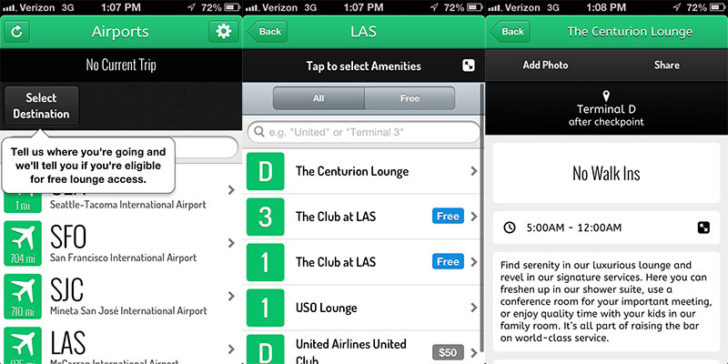The width and height of the screenshot is (728, 364).
Task: Tap Terminal D badge for Centurion Lounge
Action: pos(265,171)
